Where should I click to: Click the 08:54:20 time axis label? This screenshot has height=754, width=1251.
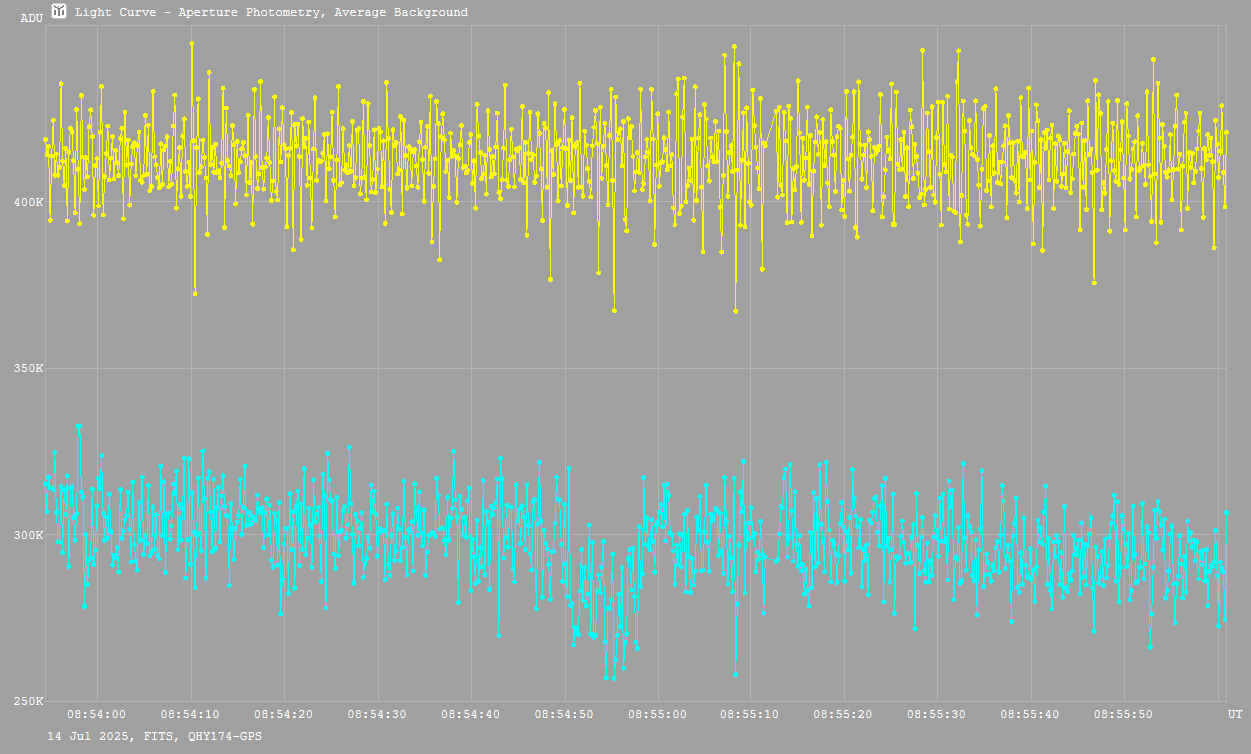coord(284,714)
